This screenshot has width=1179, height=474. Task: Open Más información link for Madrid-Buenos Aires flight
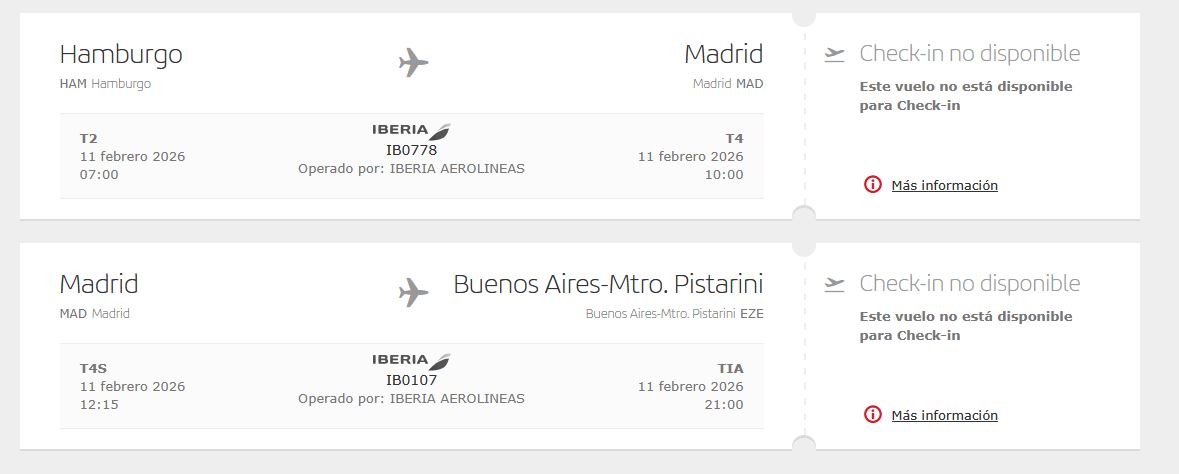click(x=944, y=415)
